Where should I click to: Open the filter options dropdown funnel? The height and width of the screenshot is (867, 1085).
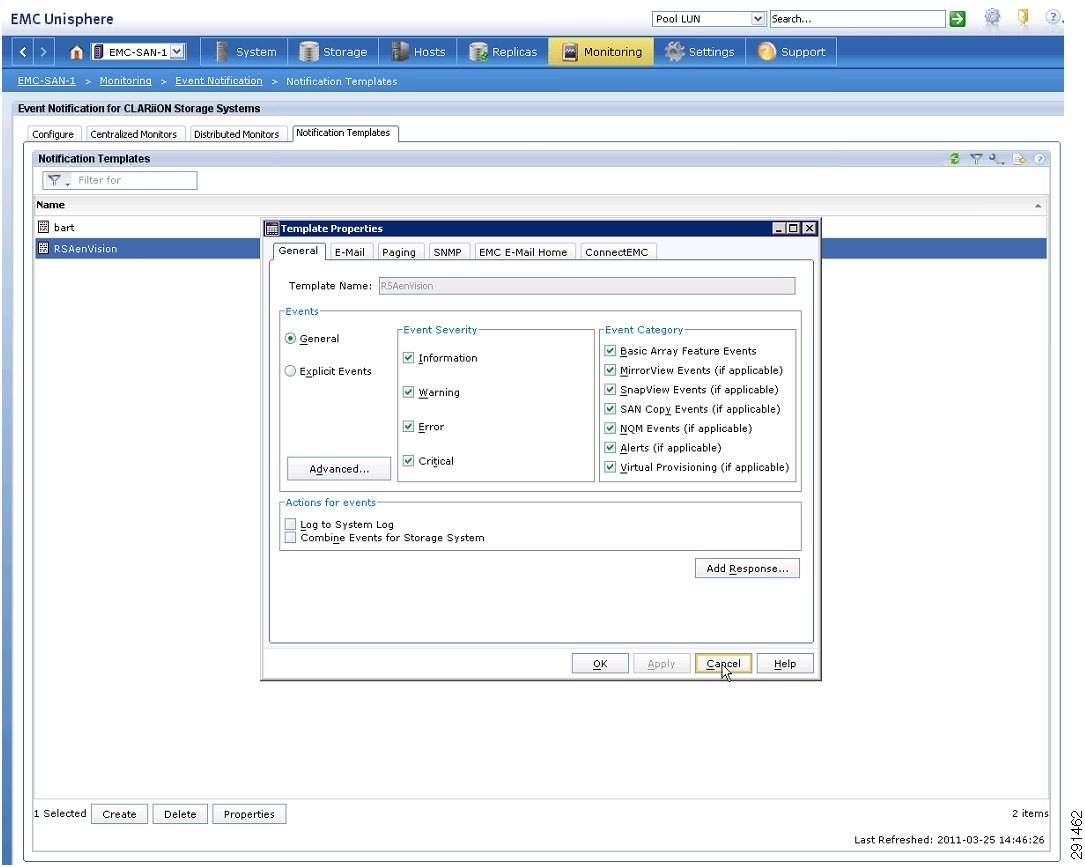click(57, 181)
